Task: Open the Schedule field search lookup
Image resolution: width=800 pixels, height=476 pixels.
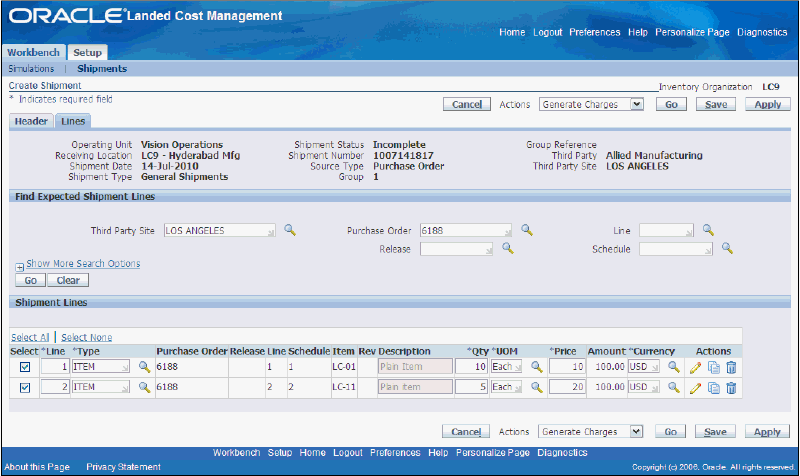Action: point(727,248)
